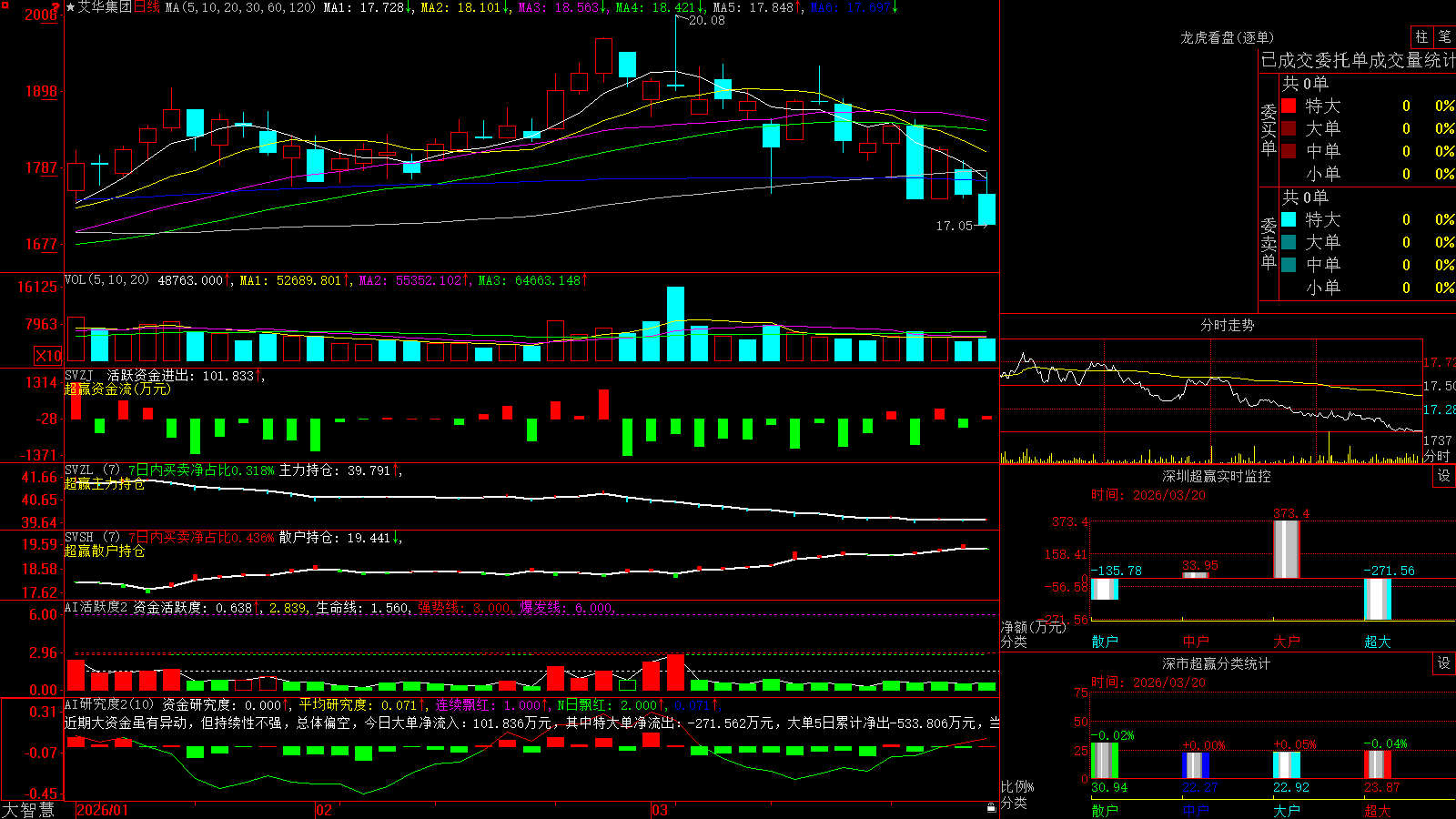
Task: Click the VOL(5,10,20) indicator label
Action: coord(107,280)
